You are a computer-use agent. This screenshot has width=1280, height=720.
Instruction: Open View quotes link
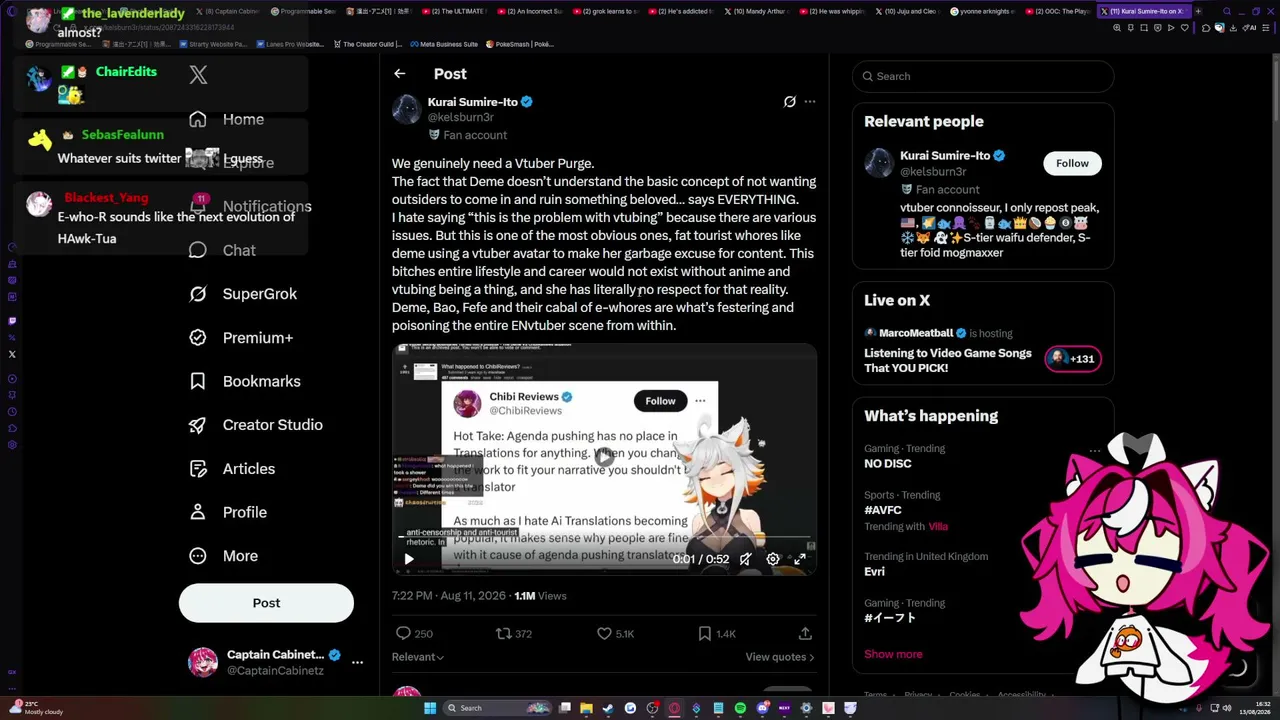[780, 657]
